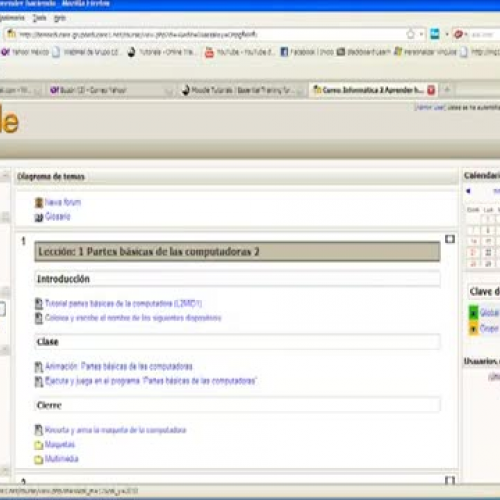Open the Maquetas folder link
This screenshot has height=500, width=500.
coord(60,444)
